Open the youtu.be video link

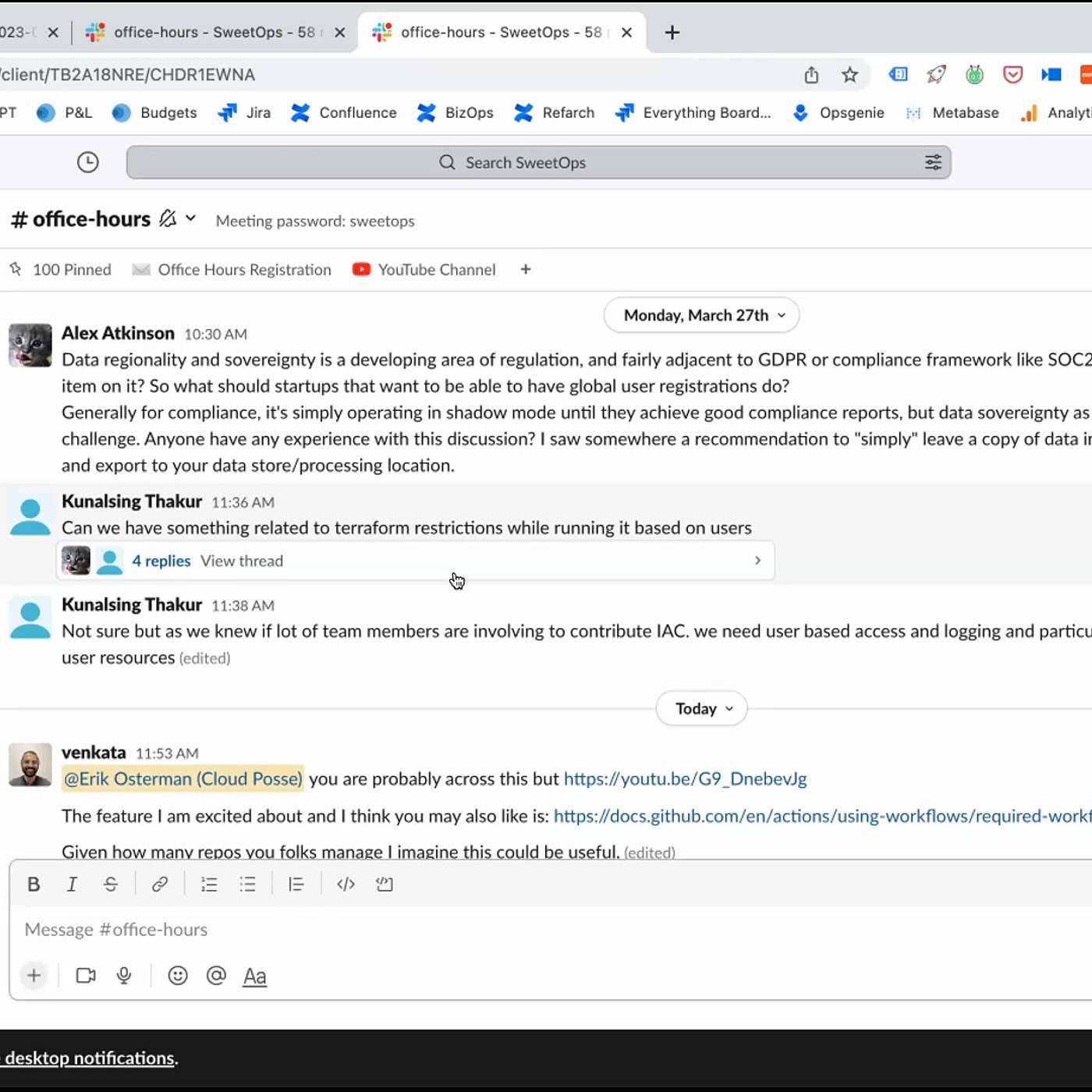(x=685, y=778)
